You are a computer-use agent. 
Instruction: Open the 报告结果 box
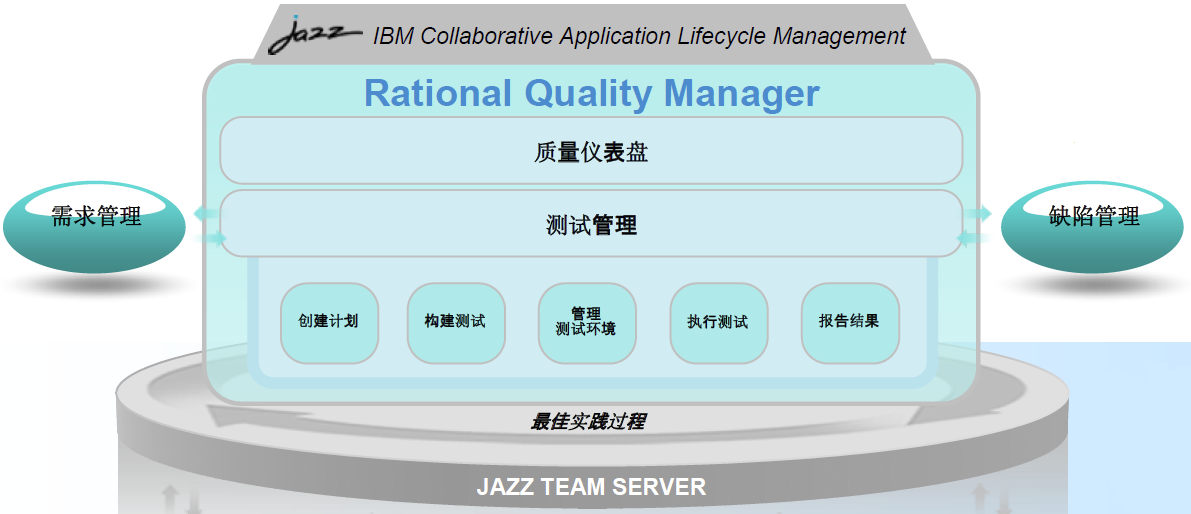pyautogui.click(x=850, y=323)
